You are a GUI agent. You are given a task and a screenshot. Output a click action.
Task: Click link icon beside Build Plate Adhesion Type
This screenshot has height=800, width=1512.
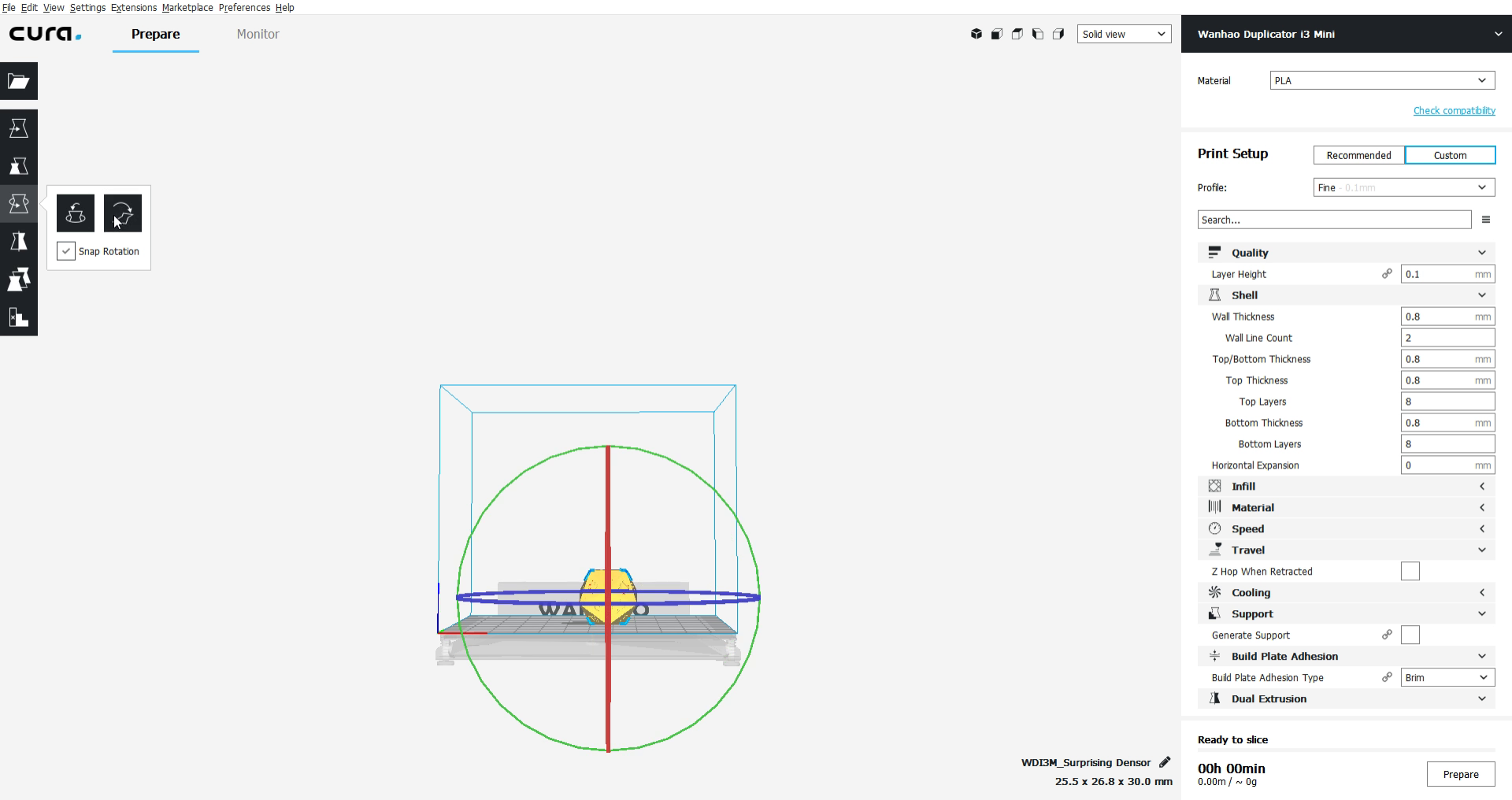[x=1387, y=677]
